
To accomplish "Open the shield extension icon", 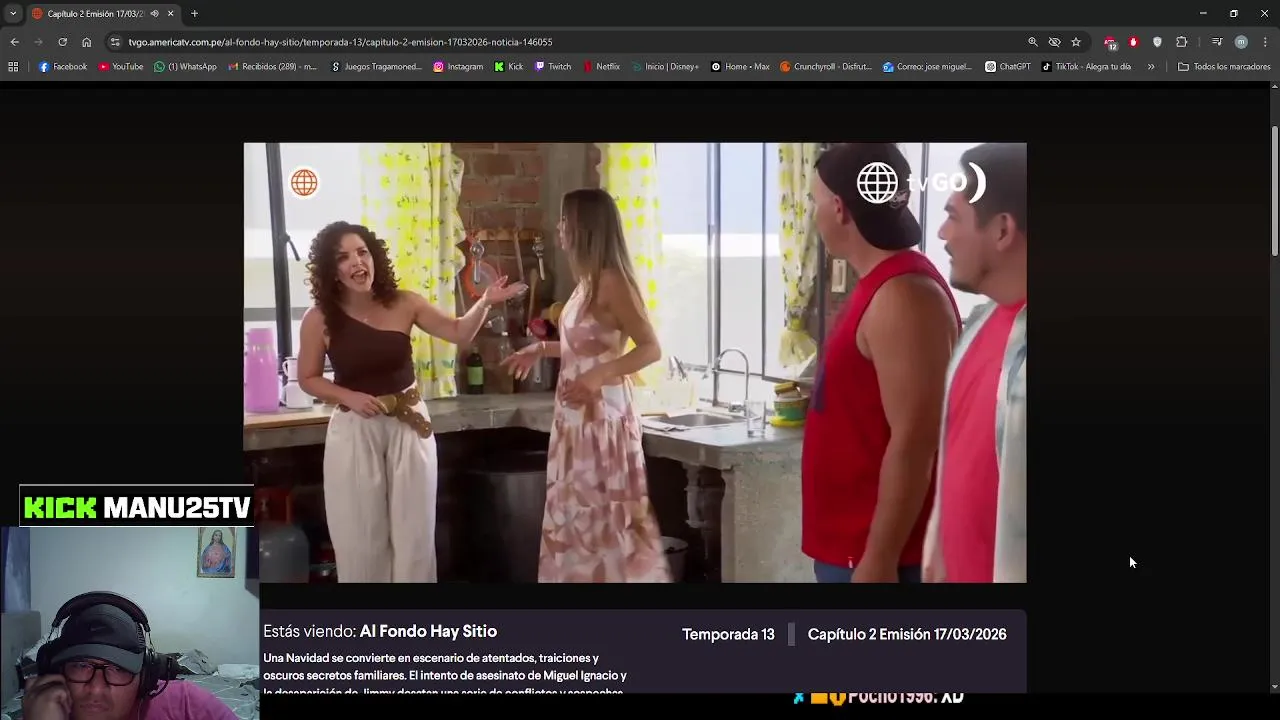I will pyautogui.click(x=1157, y=42).
